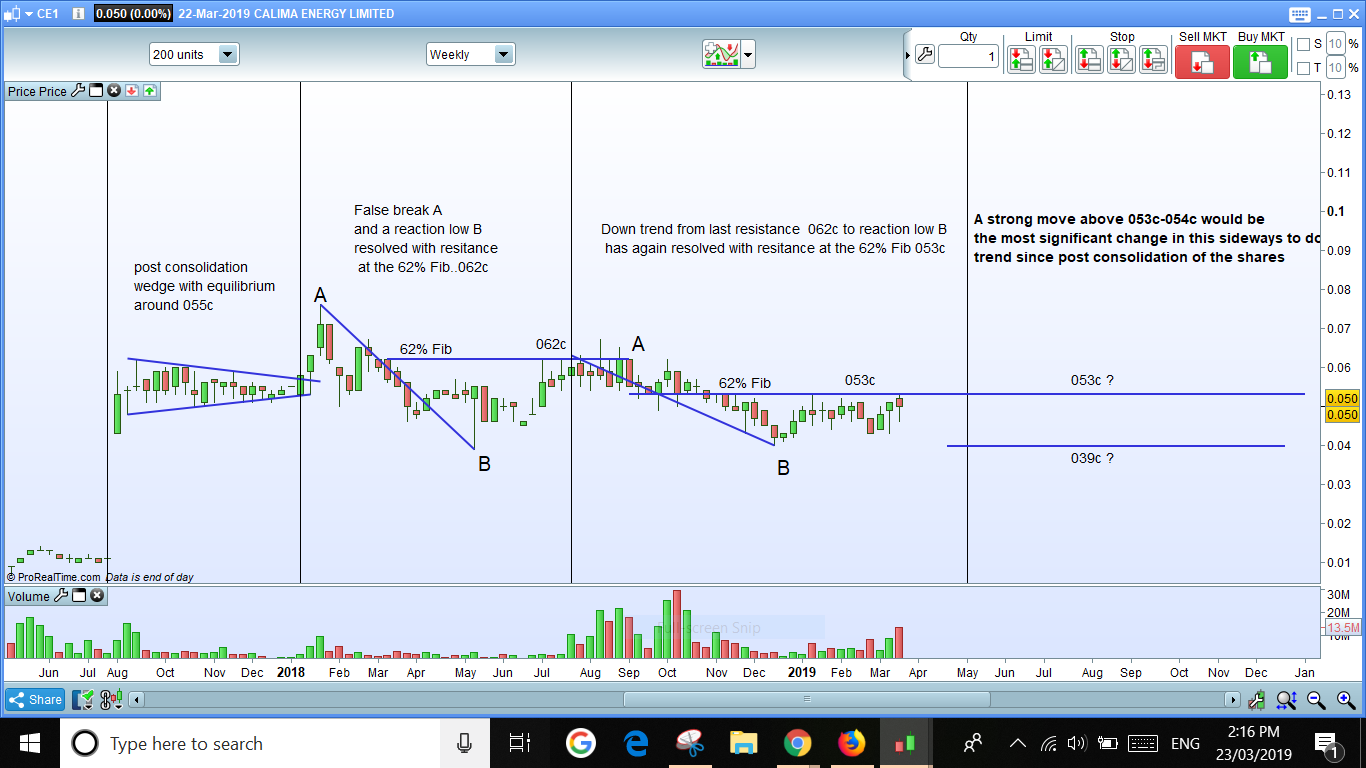The width and height of the screenshot is (1366, 768).
Task: Click the scrollbar left arrow
Action: (138, 700)
